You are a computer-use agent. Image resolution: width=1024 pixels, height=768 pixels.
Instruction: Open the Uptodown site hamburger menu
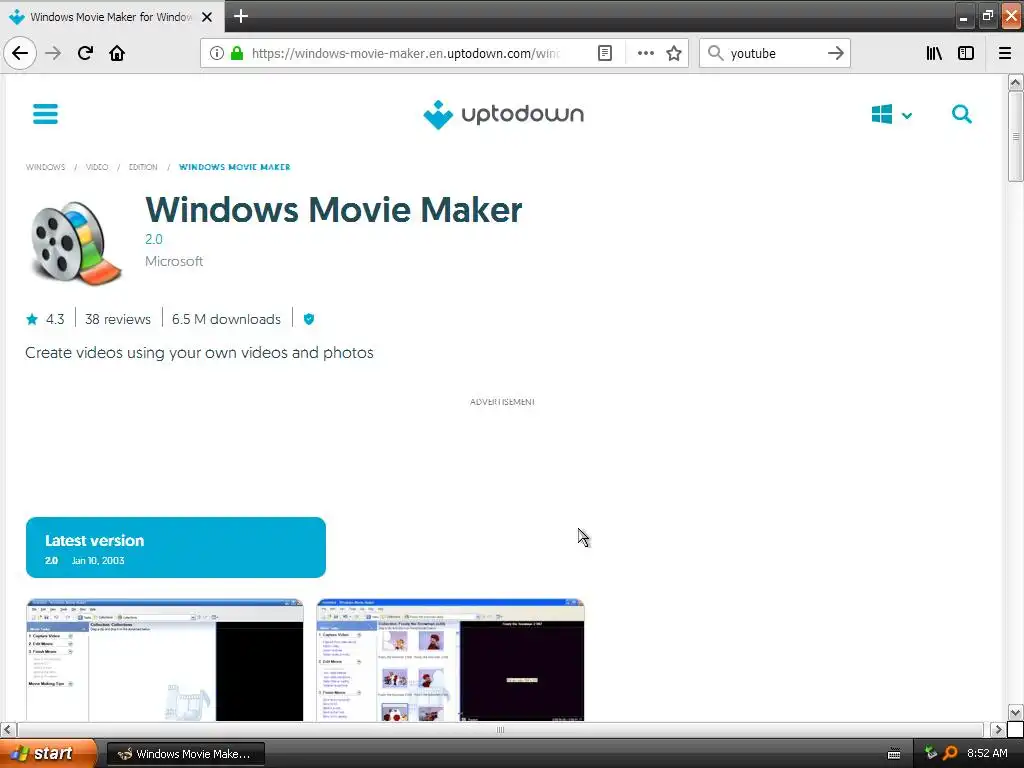(x=45, y=114)
